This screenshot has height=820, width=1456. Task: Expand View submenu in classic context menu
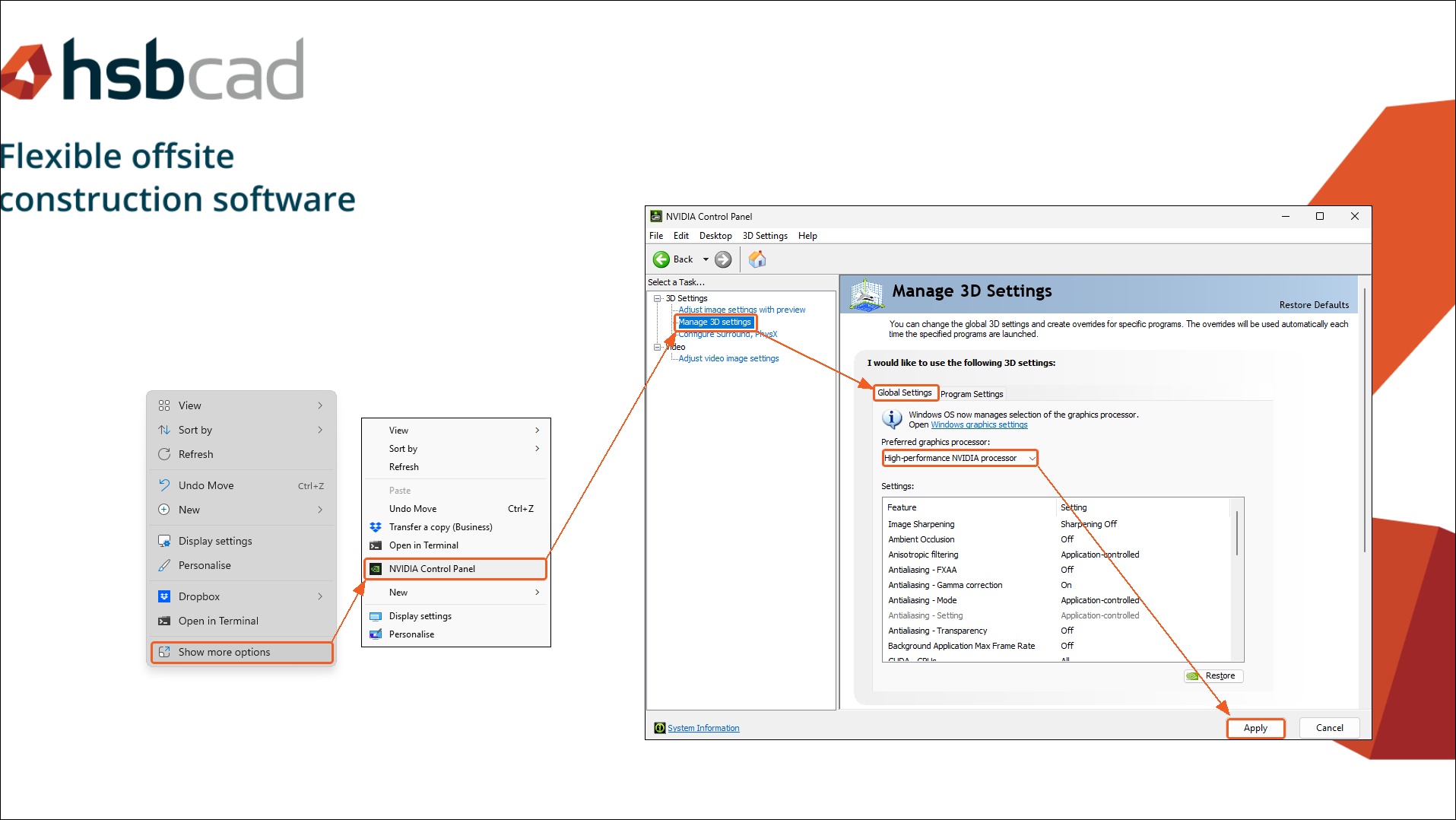[x=537, y=431]
